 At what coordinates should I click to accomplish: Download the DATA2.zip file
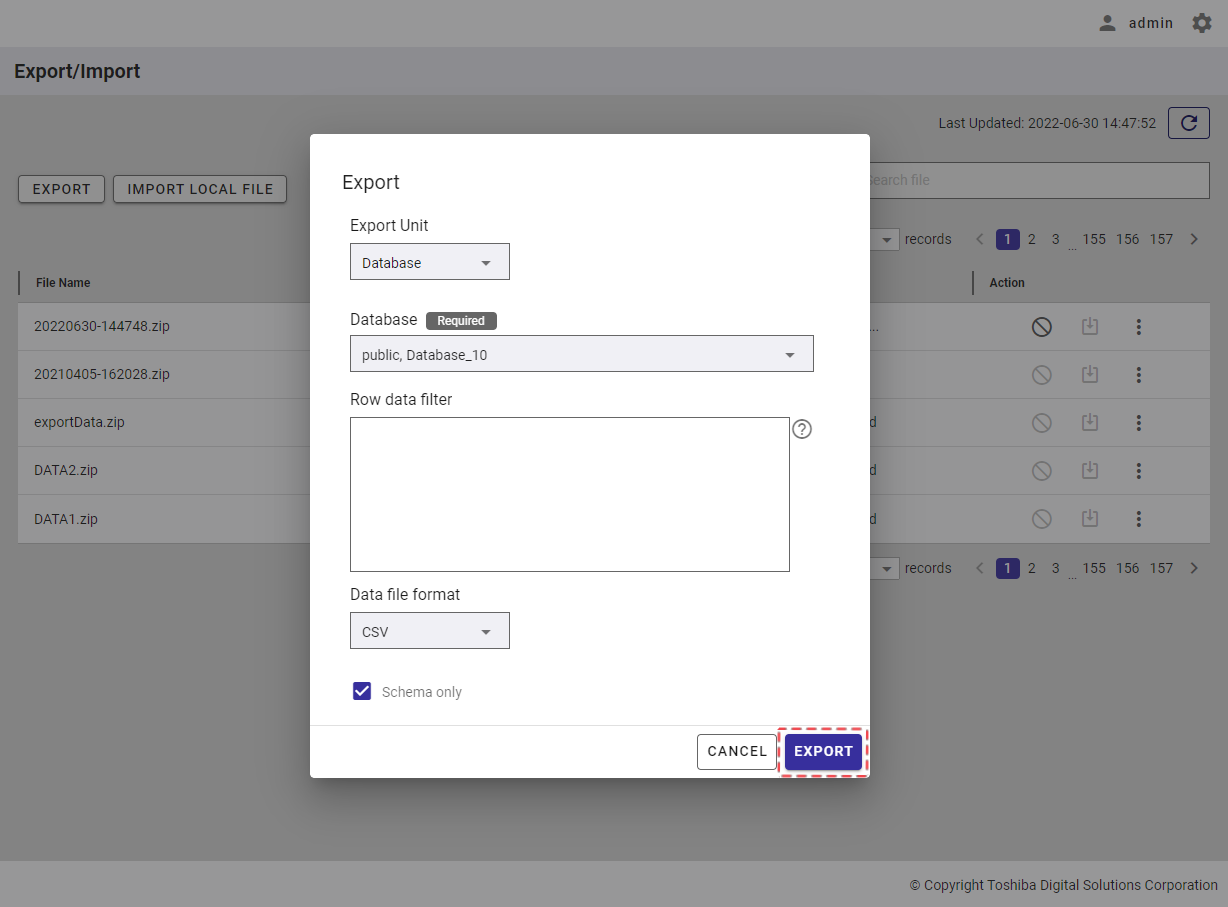(1090, 471)
